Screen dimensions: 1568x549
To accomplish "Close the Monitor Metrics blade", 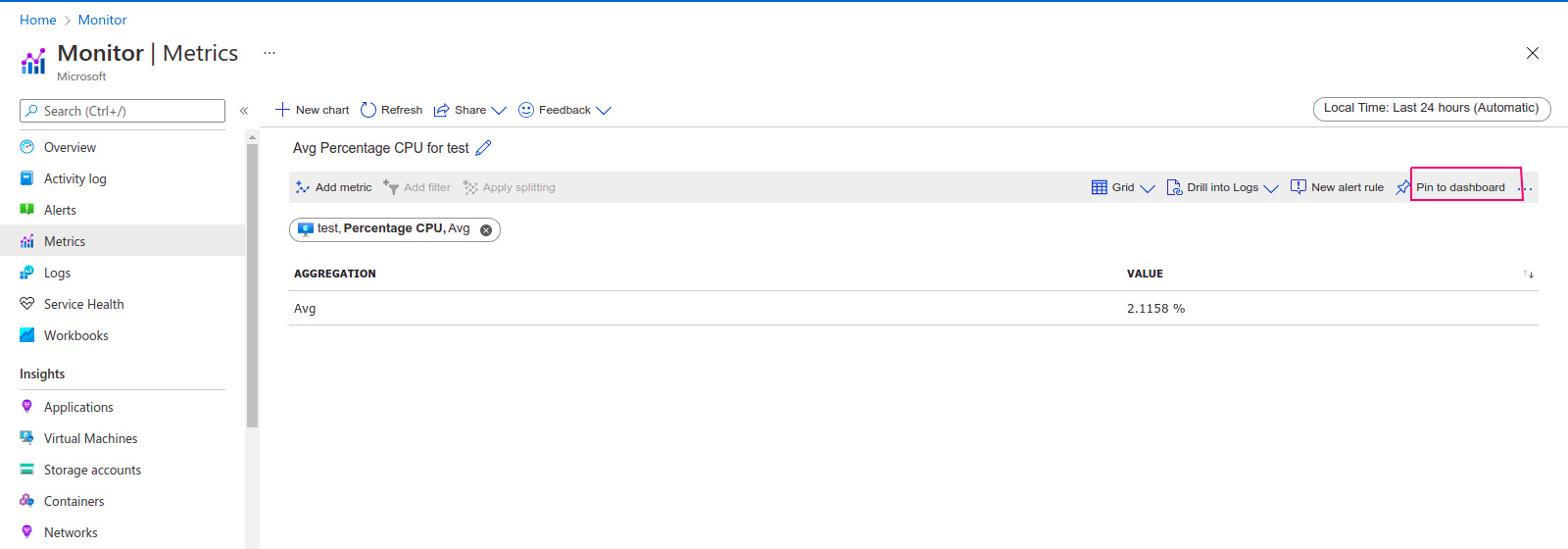I will coord(1533,53).
